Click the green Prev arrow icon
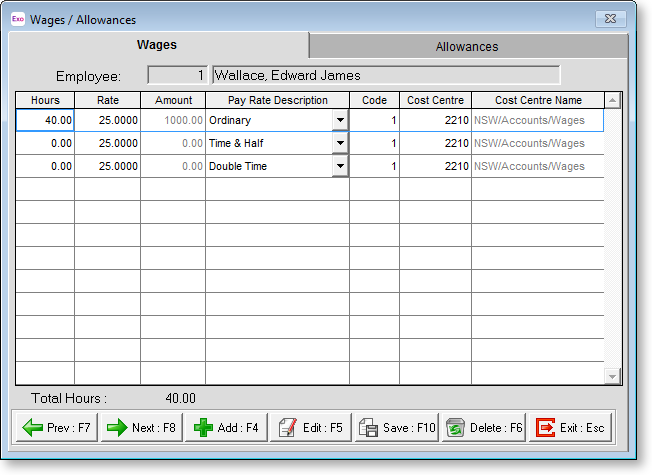The width and height of the screenshot is (652, 475). coord(30,427)
